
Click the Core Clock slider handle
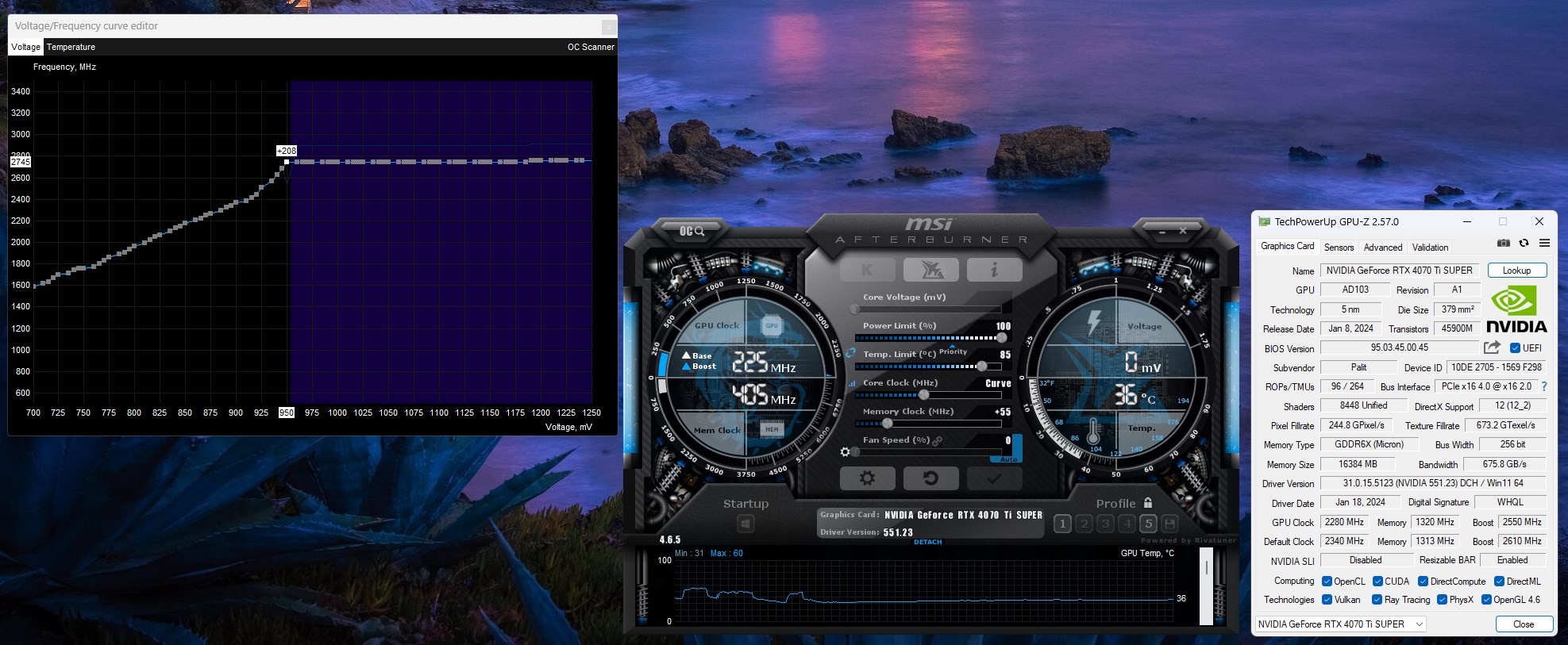click(923, 394)
